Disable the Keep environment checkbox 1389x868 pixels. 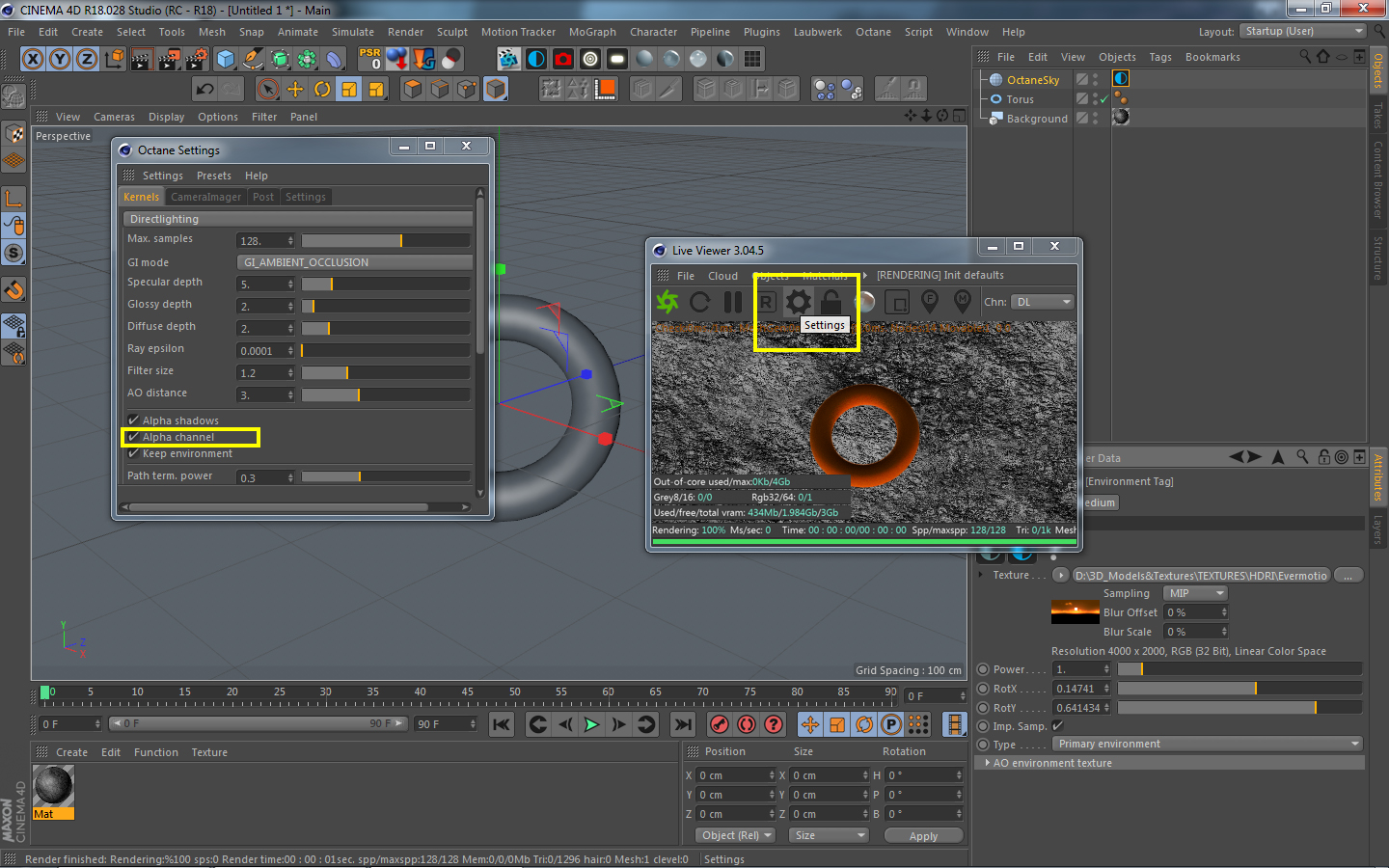[134, 453]
